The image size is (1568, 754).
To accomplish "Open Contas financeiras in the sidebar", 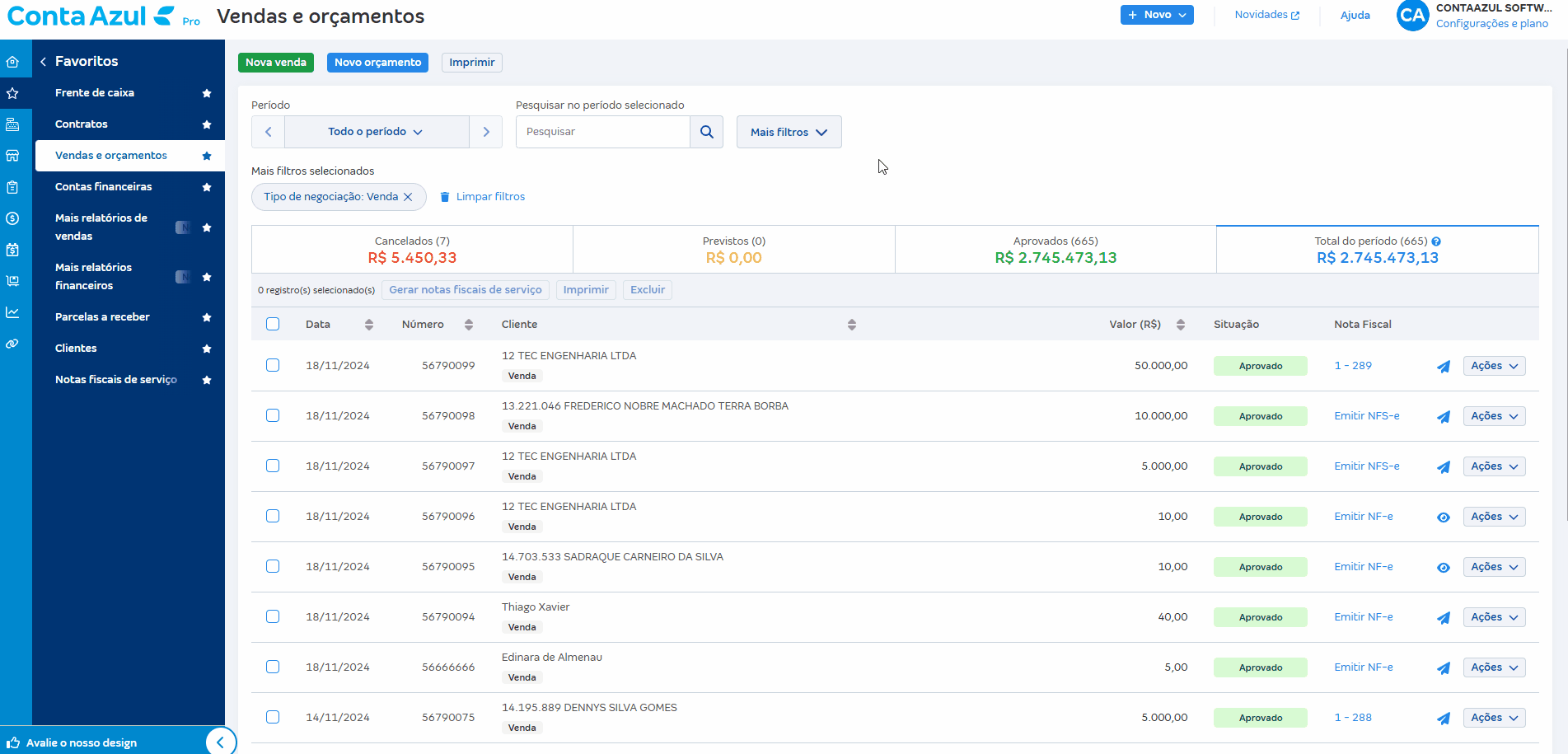I will 104,187.
